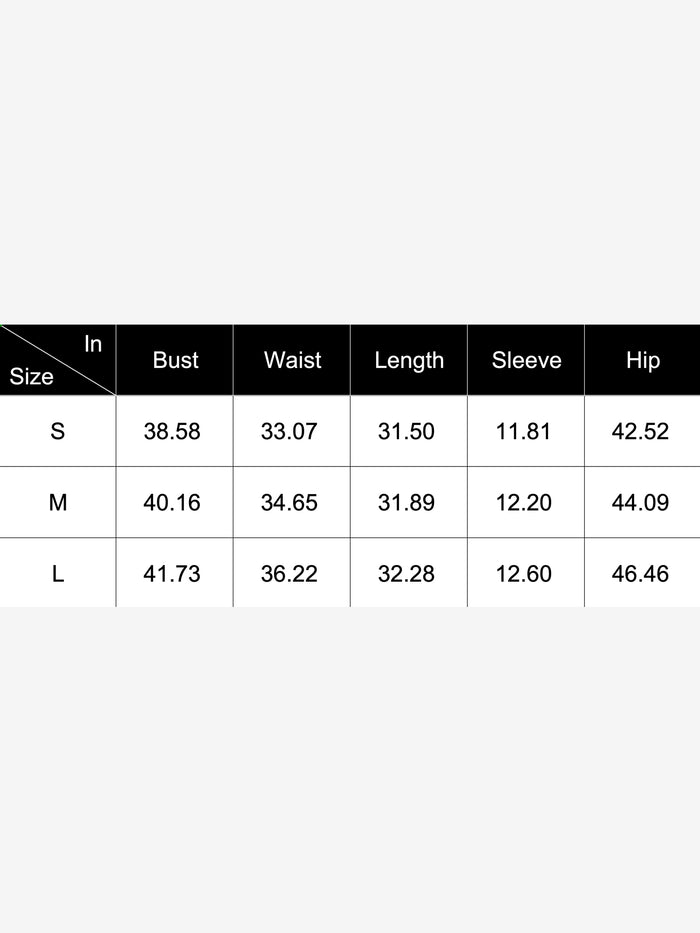The height and width of the screenshot is (933, 700).
Task: Click bust value 40.16 for size M
Action: (172, 503)
